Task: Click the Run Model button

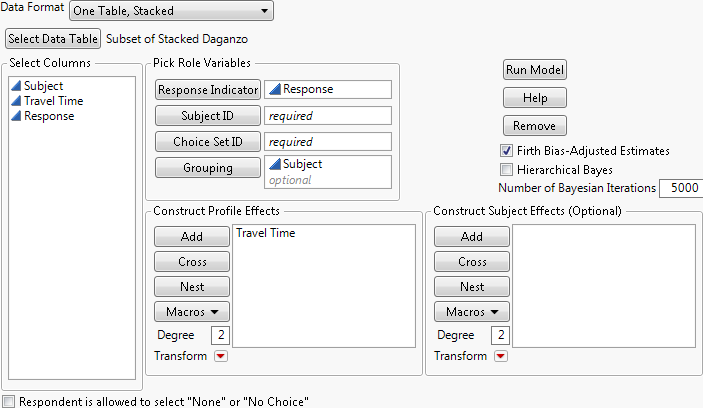Action: pos(535,70)
